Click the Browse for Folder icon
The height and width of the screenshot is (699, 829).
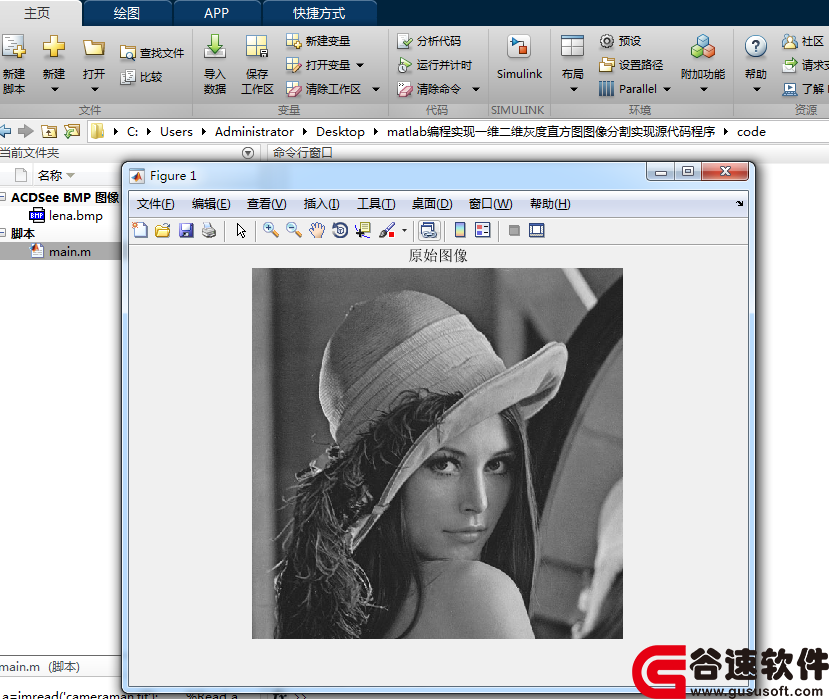pos(72,131)
